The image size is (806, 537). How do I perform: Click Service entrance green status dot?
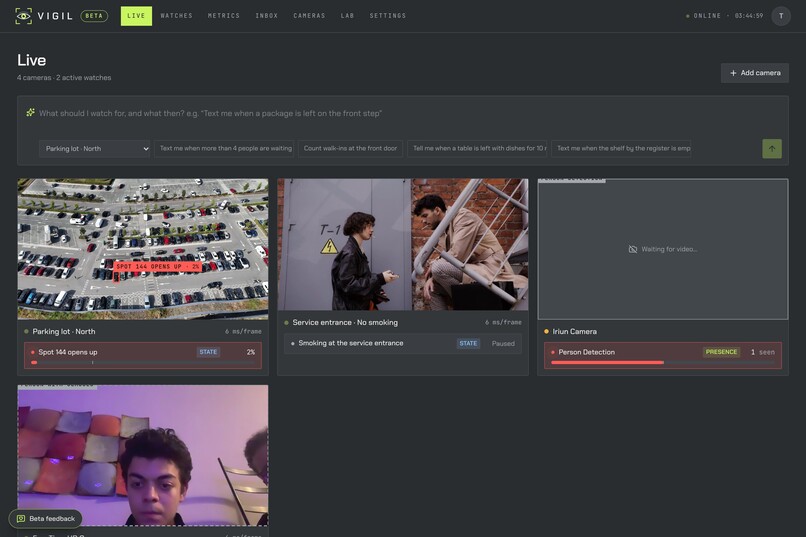(286, 323)
